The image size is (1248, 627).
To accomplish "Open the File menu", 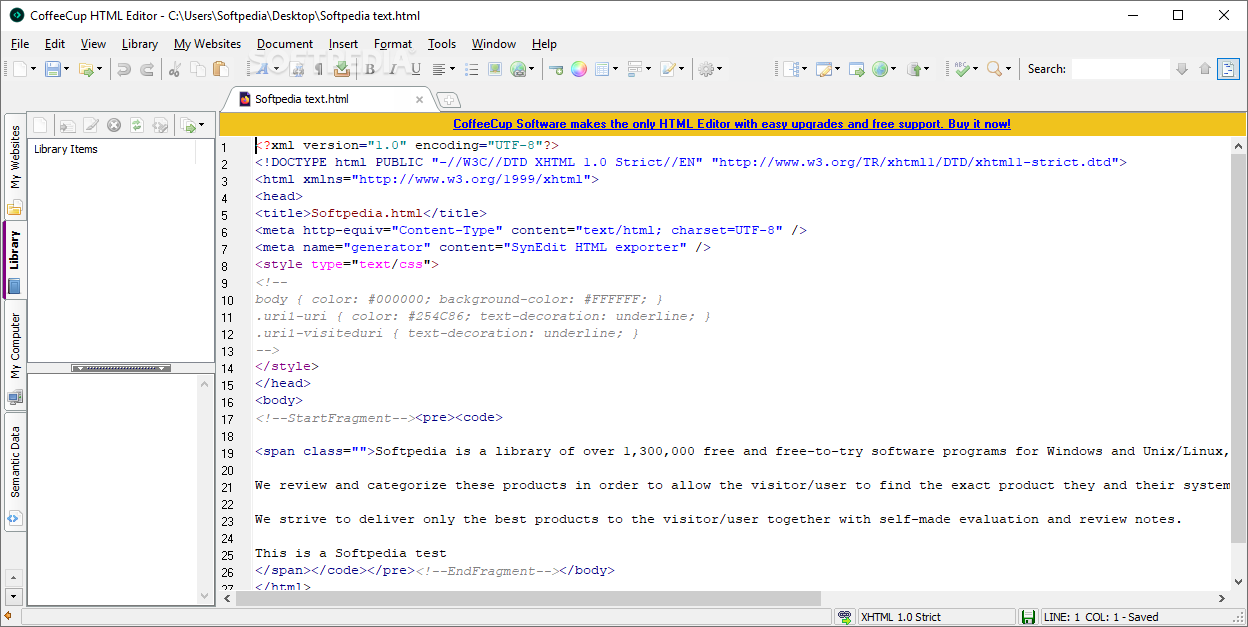I will tap(20, 44).
